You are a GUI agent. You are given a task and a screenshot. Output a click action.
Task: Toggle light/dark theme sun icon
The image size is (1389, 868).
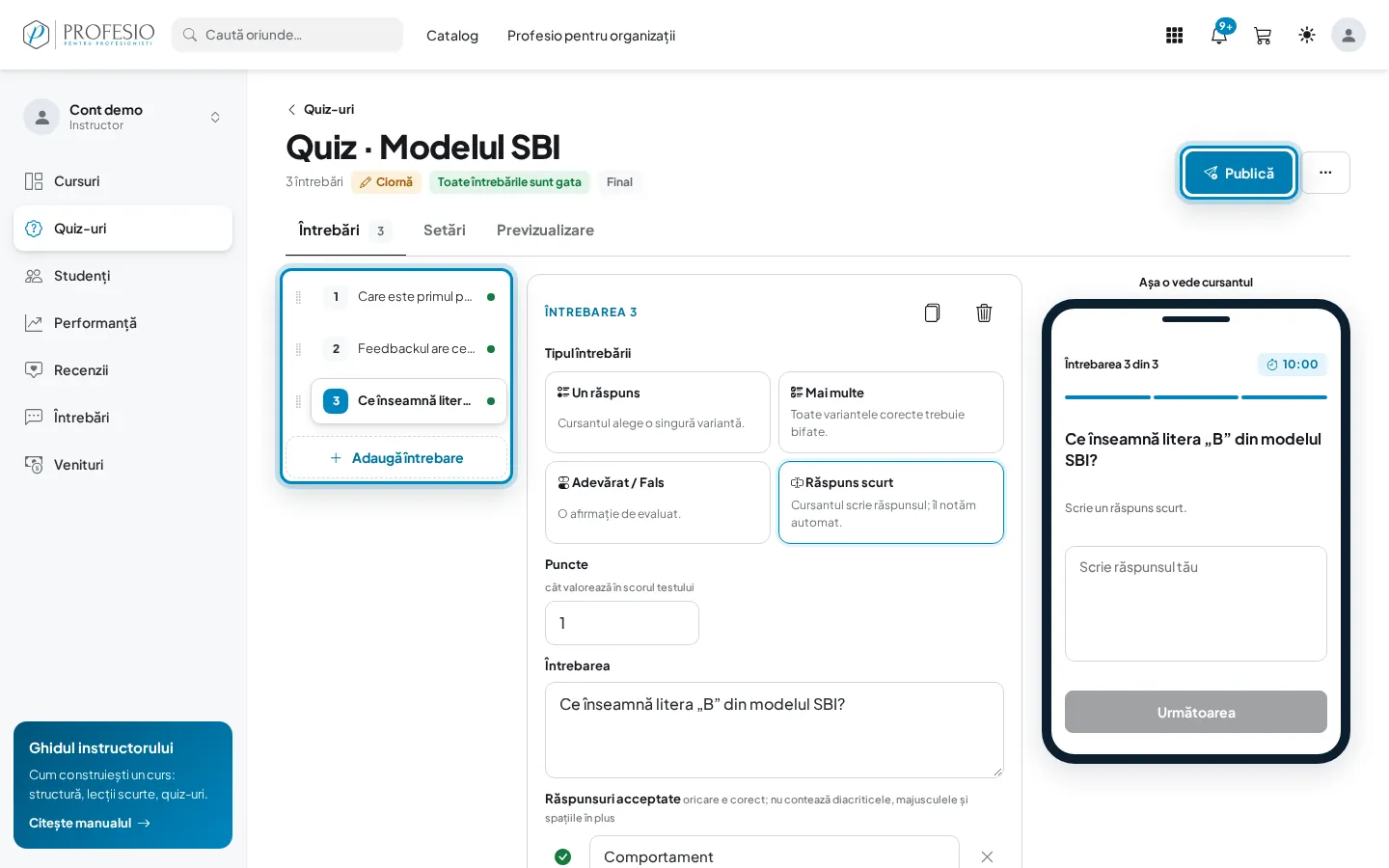1307,36
